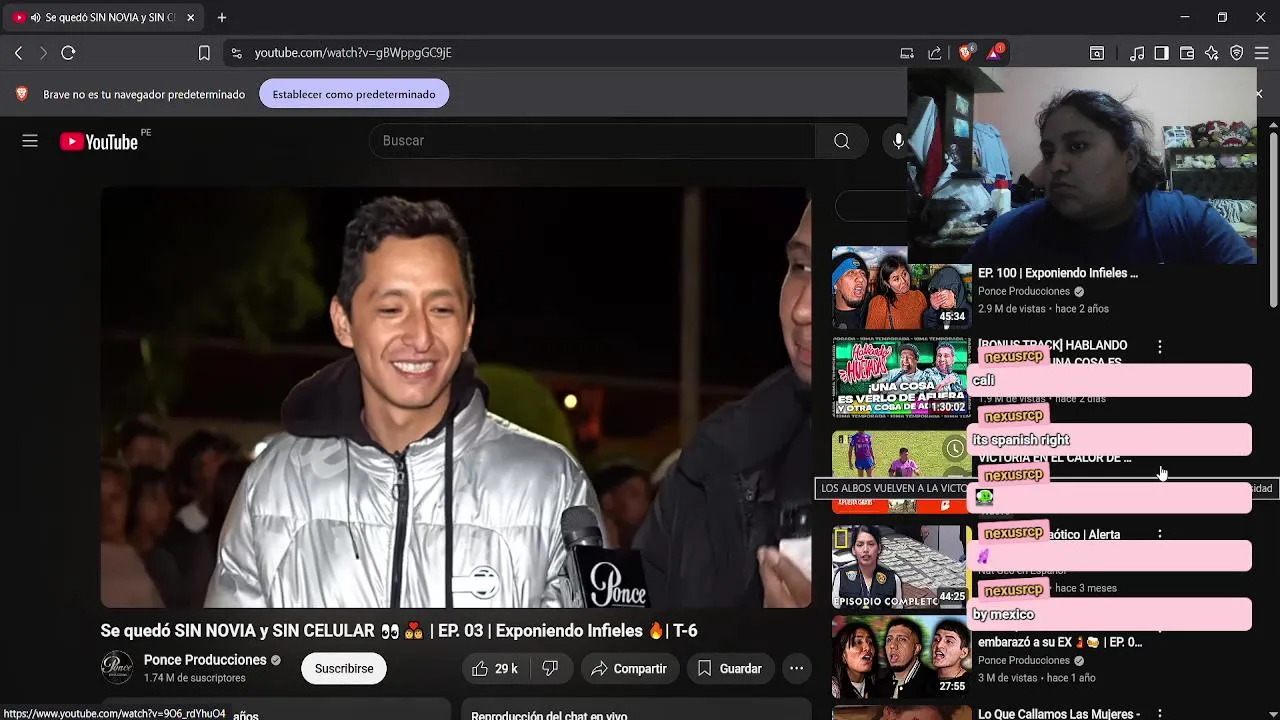The width and height of the screenshot is (1280, 720).
Task: Open more actions for the video
Action: point(796,668)
